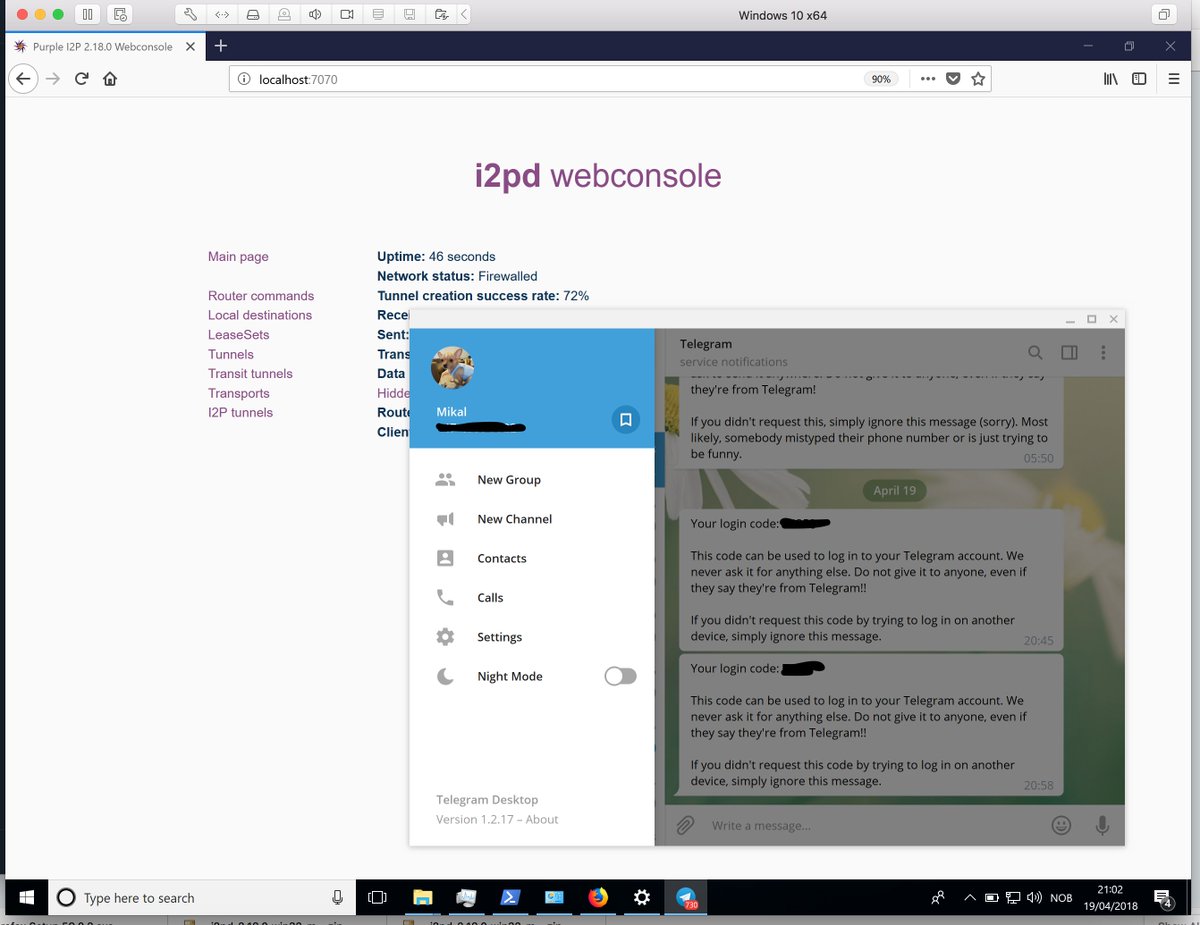The width and height of the screenshot is (1200, 925).
Task: Open Windows Start menu
Action: coord(27,897)
